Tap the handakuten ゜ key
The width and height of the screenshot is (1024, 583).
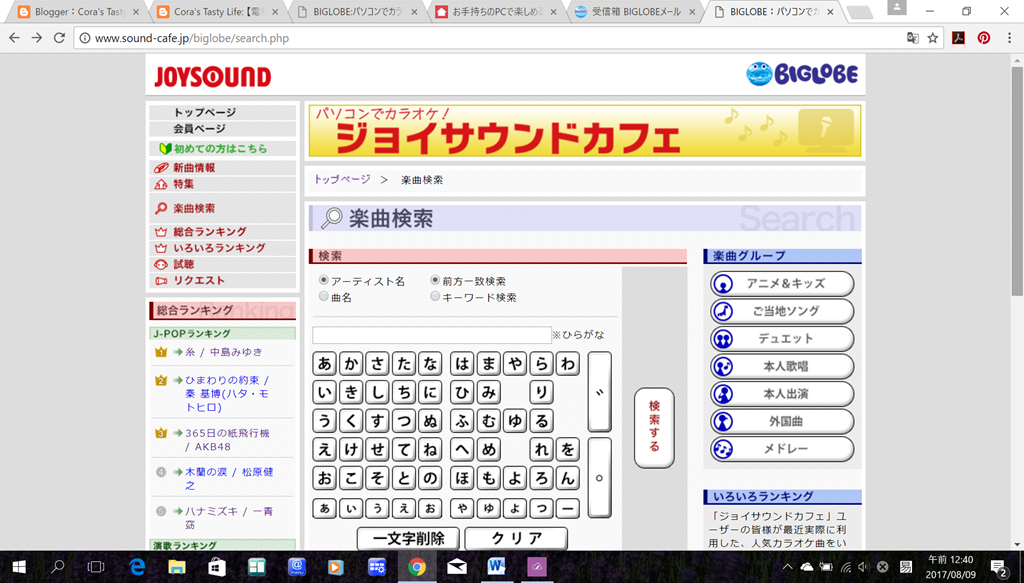pyautogui.click(x=600, y=477)
